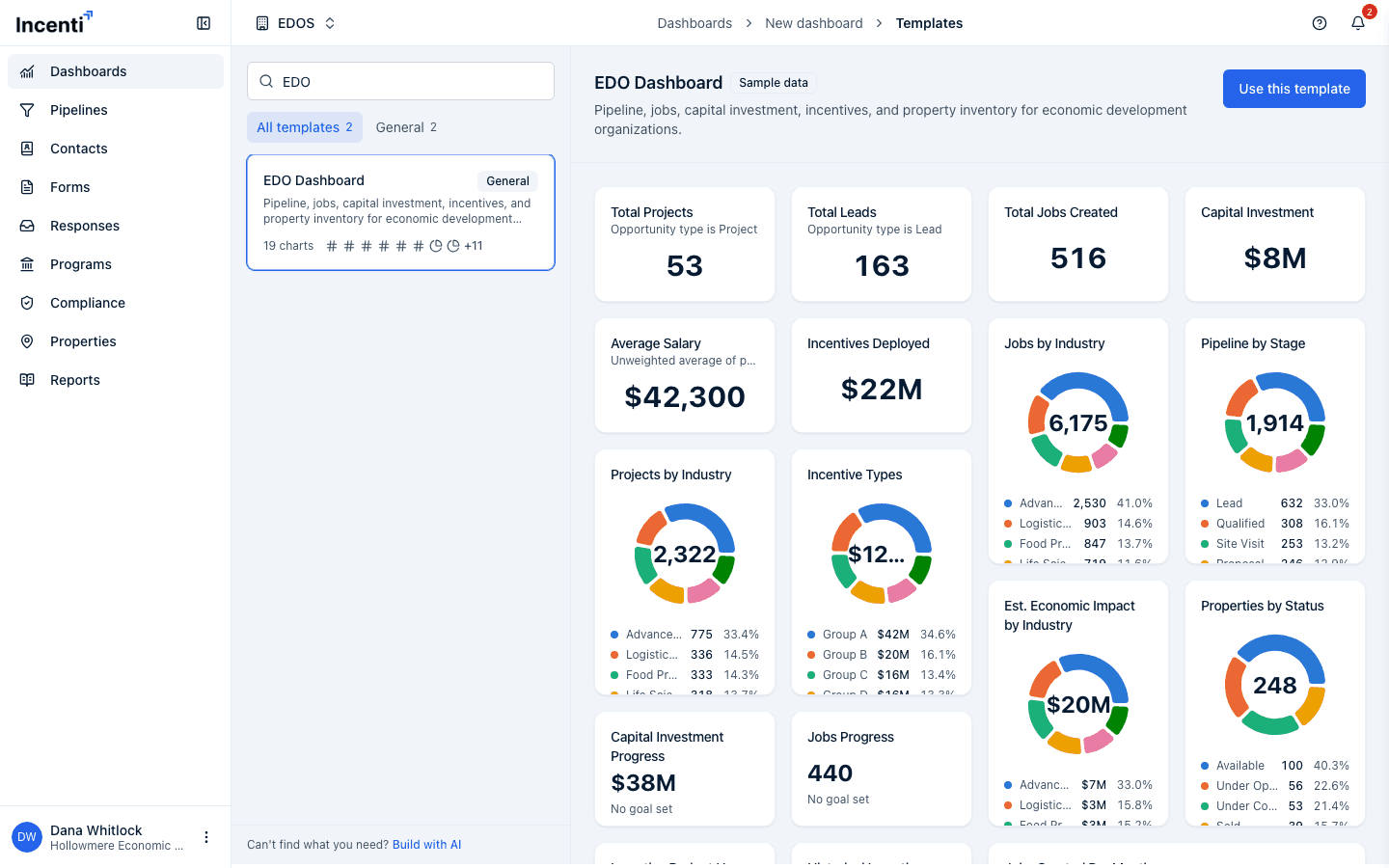
Task: Click Projects by Industry donut chart
Action: [685, 554]
